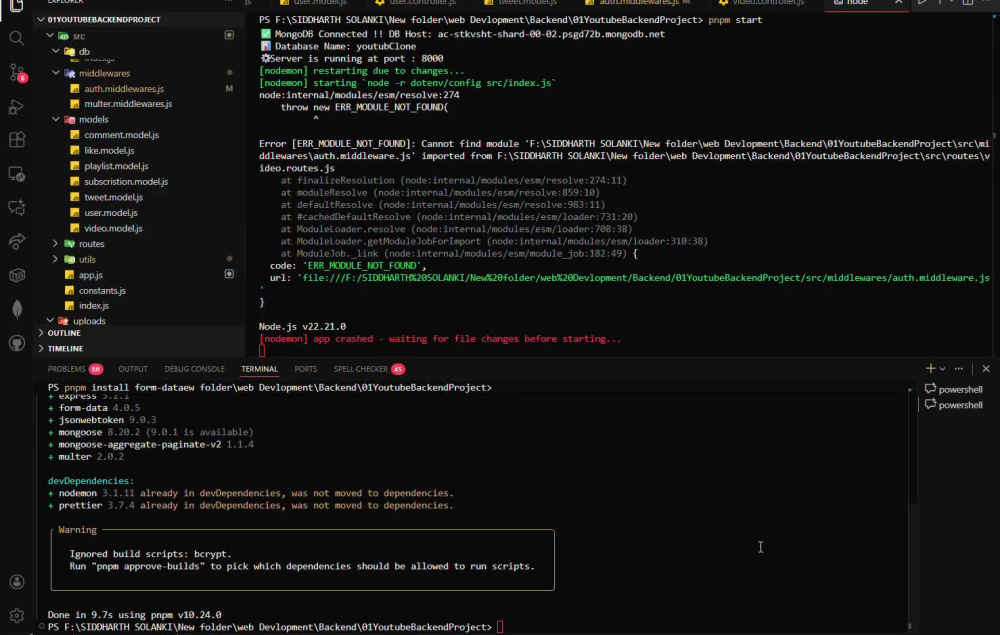Click 'Done in 9.7s using pnpm v10.24.0' text
Screen dimensions: 1000x635
135,615
